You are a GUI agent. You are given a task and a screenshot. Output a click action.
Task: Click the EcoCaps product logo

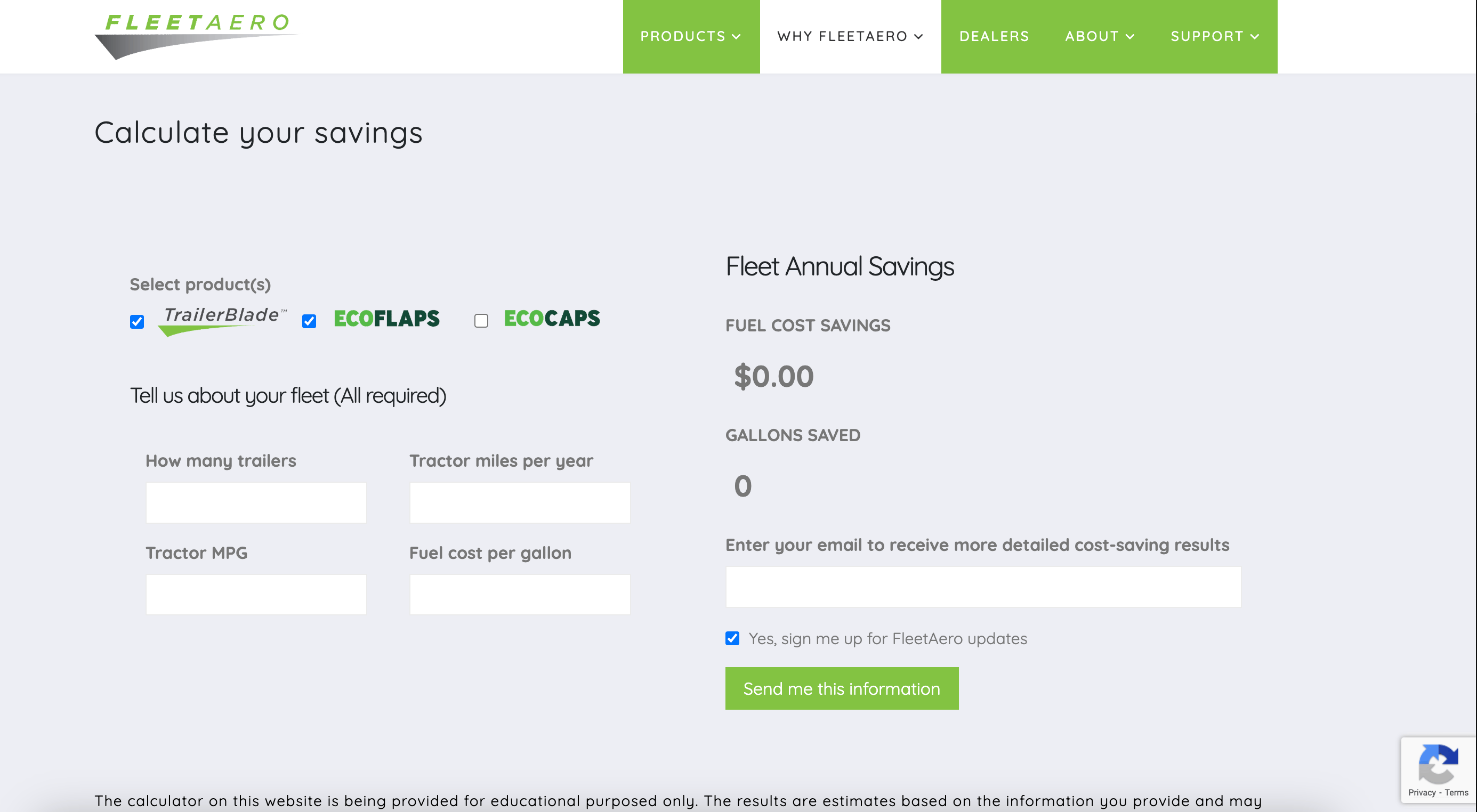[x=552, y=318]
